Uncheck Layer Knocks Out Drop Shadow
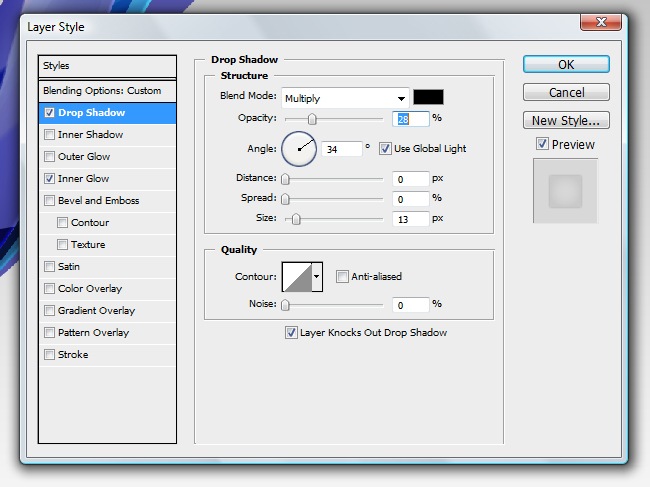 point(292,332)
